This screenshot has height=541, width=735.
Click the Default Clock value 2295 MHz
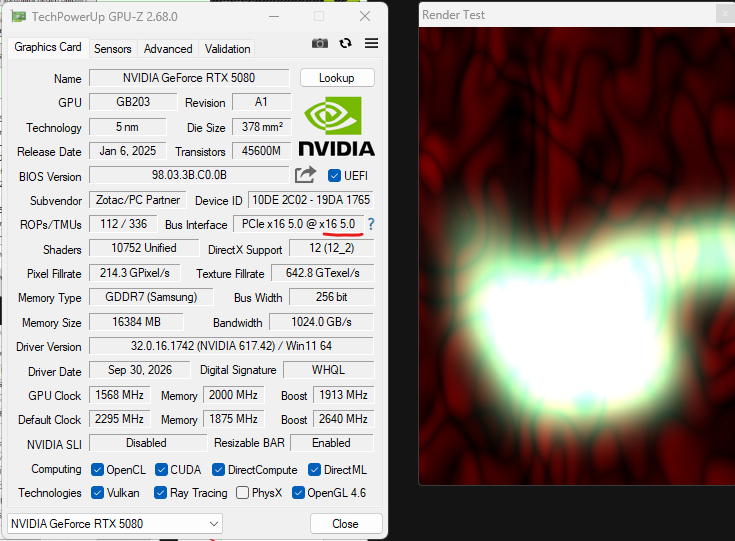[x=120, y=419]
